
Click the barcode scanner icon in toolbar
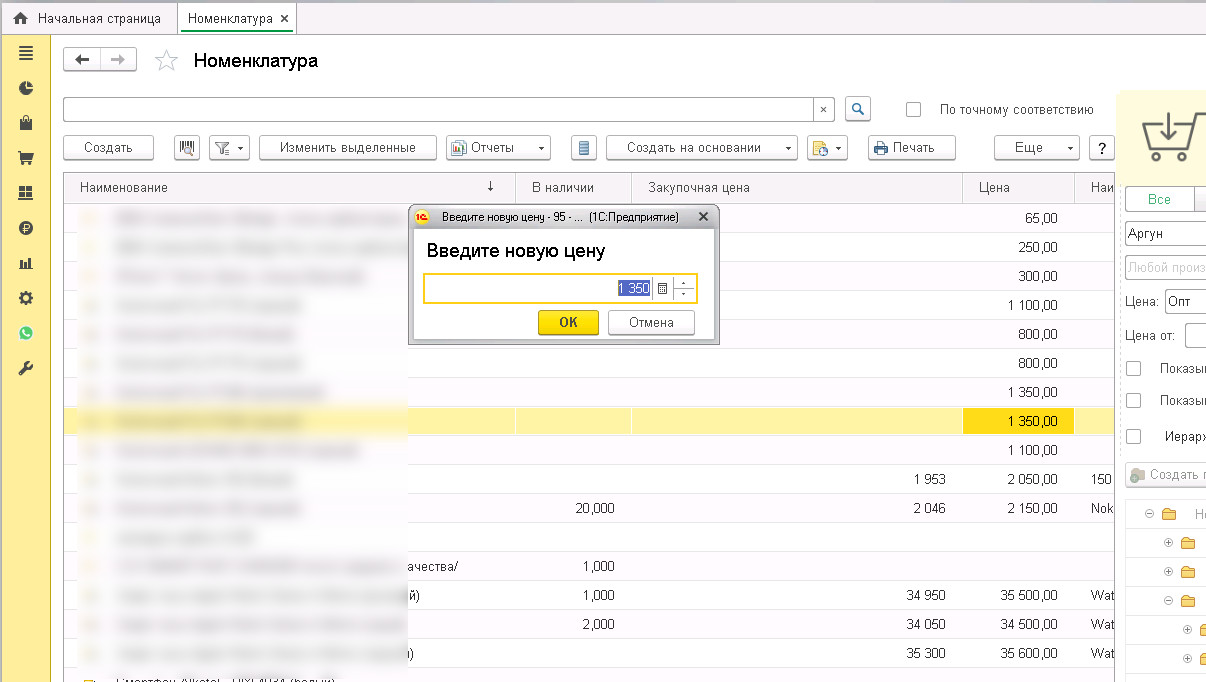click(186, 148)
